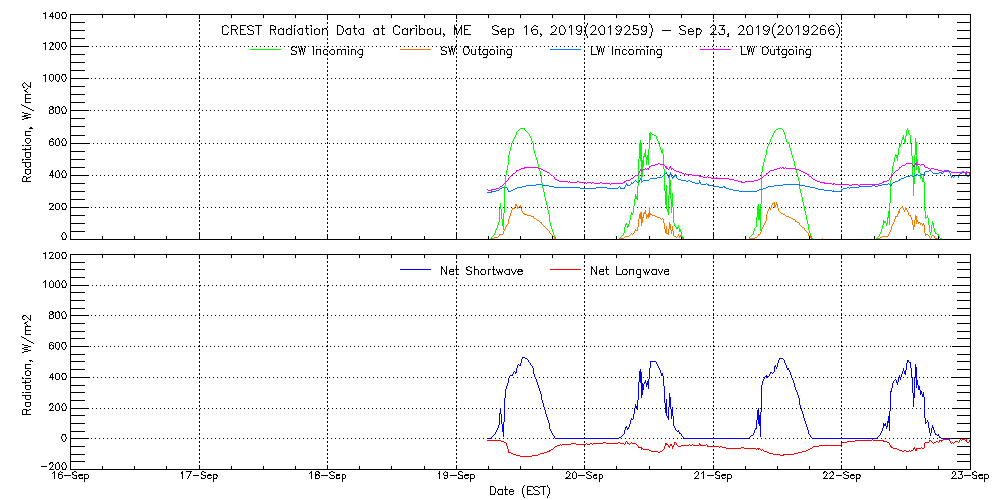Click the top chart's Radiation W/m^2 axis label
This screenshot has width=1000, height=500.
pyautogui.click(x=27, y=127)
